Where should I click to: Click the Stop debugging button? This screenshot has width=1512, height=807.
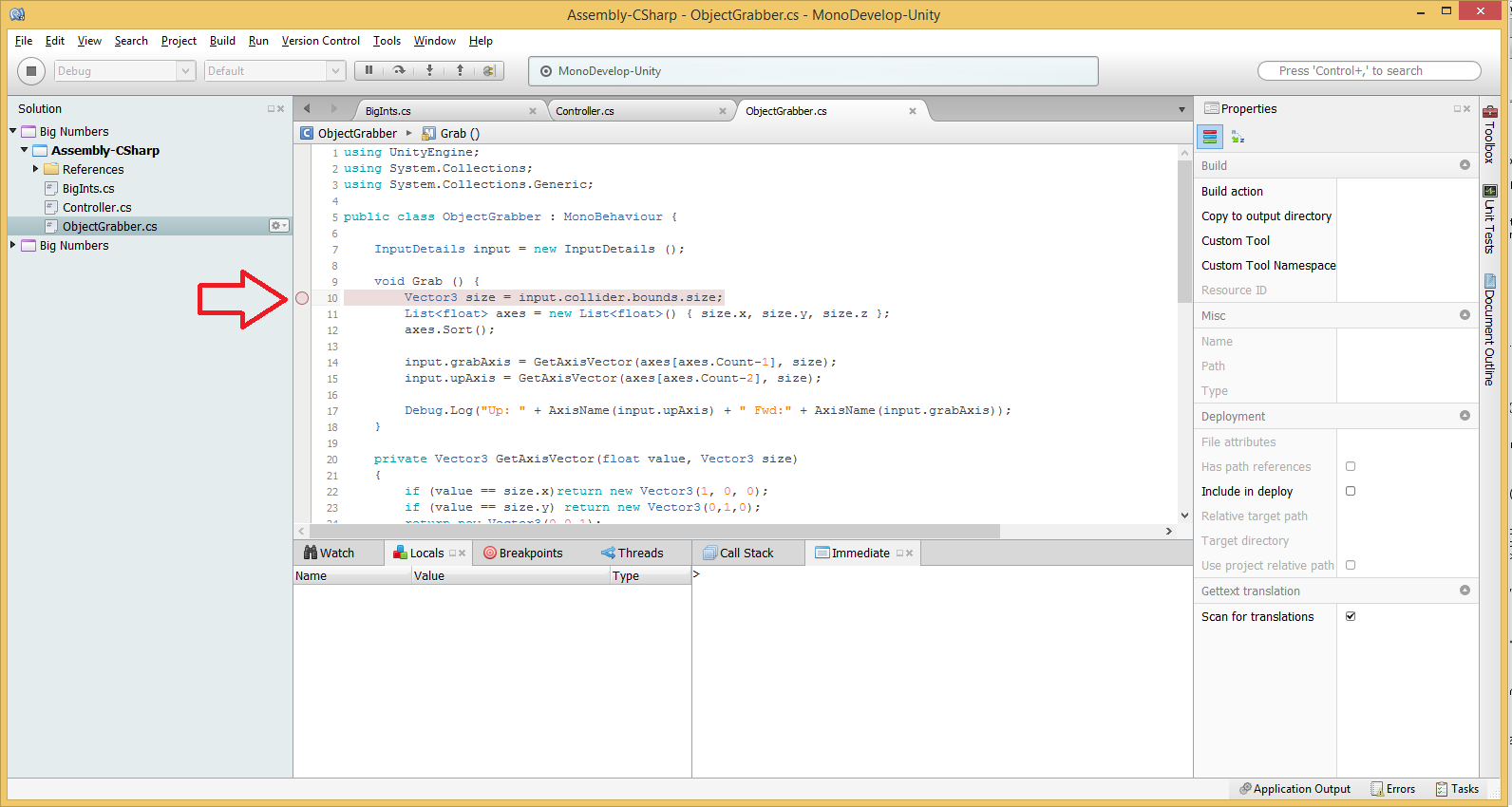tap(31, 71)
